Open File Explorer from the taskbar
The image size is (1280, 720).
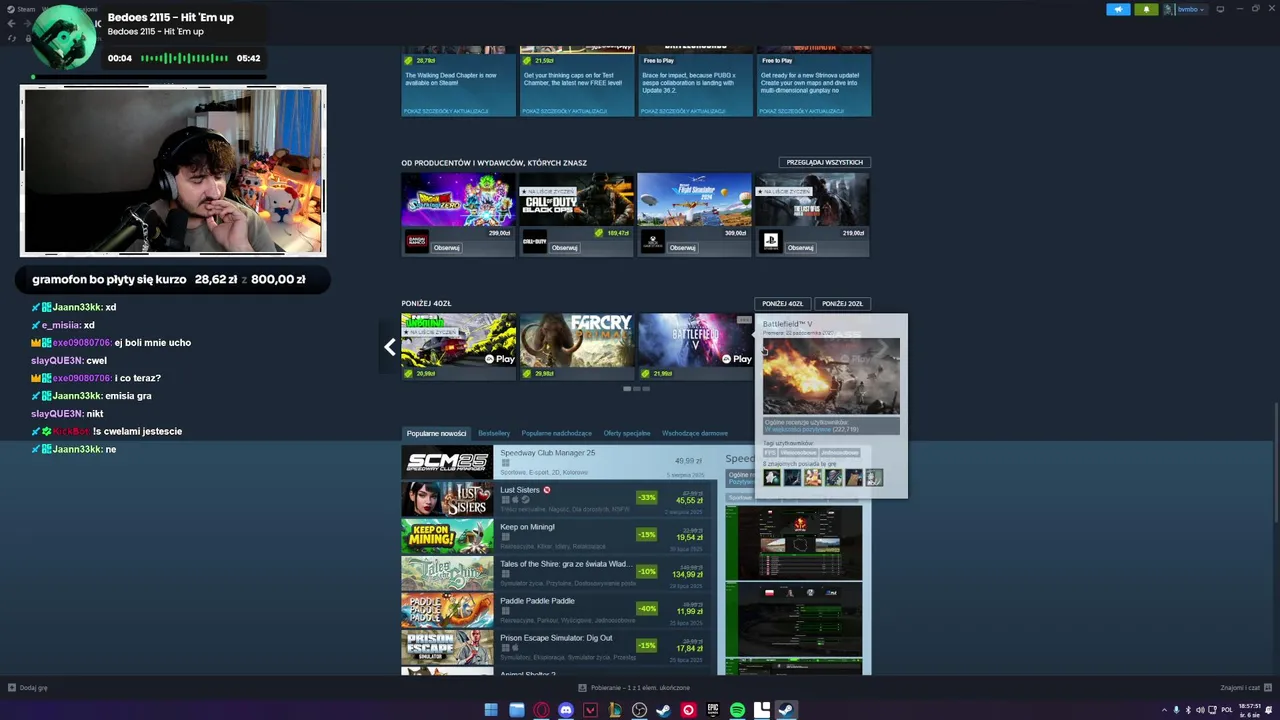pyautogui.click(x=516, y=710)
